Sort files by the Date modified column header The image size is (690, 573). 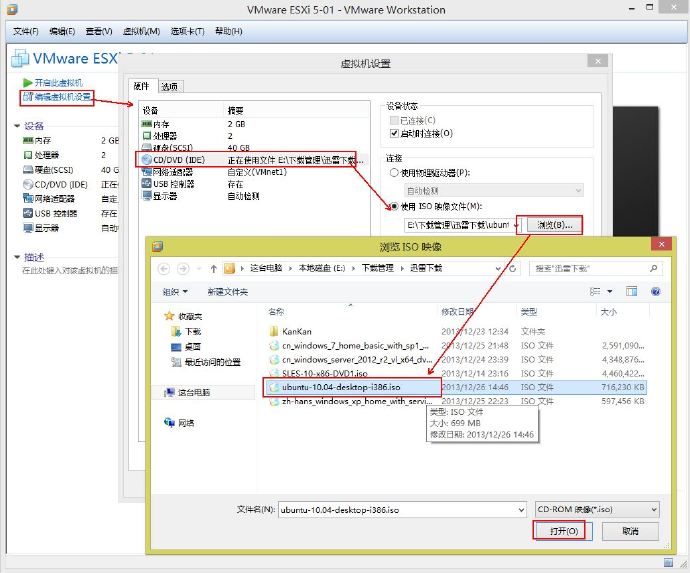[477, 312]
